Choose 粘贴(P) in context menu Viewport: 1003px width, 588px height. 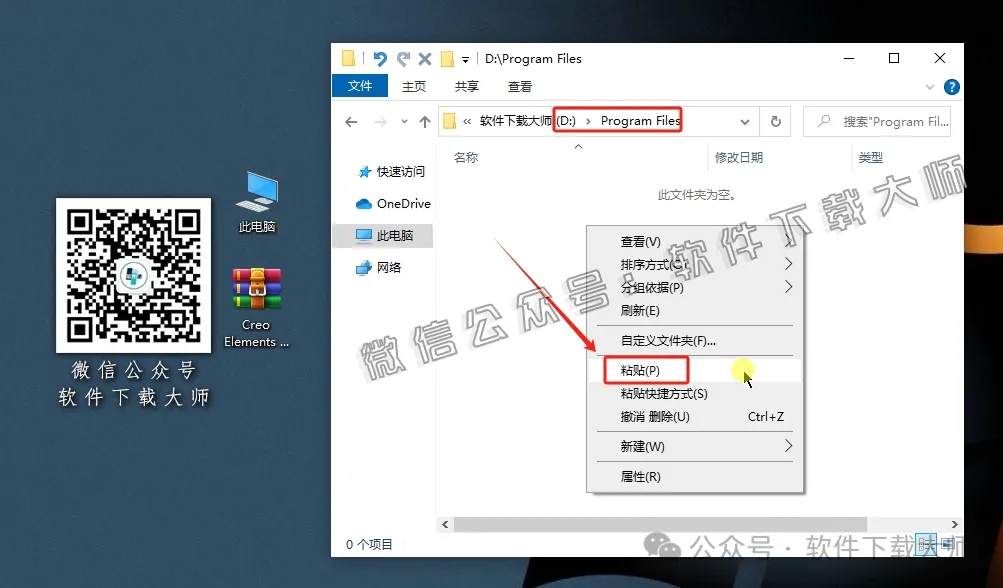[x=695, y=370]
